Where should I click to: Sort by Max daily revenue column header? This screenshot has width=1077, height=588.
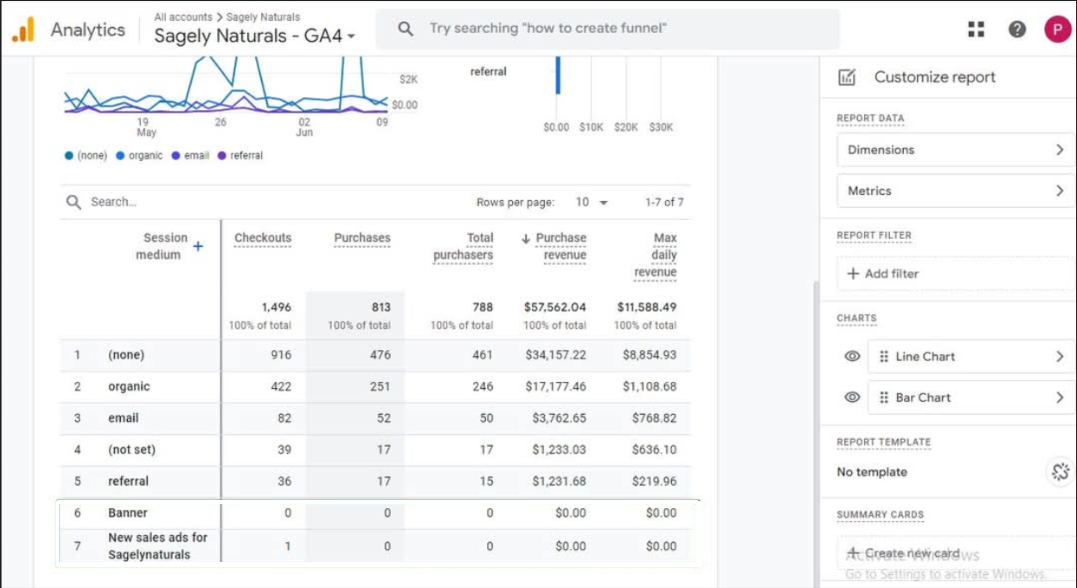point(655,255)
